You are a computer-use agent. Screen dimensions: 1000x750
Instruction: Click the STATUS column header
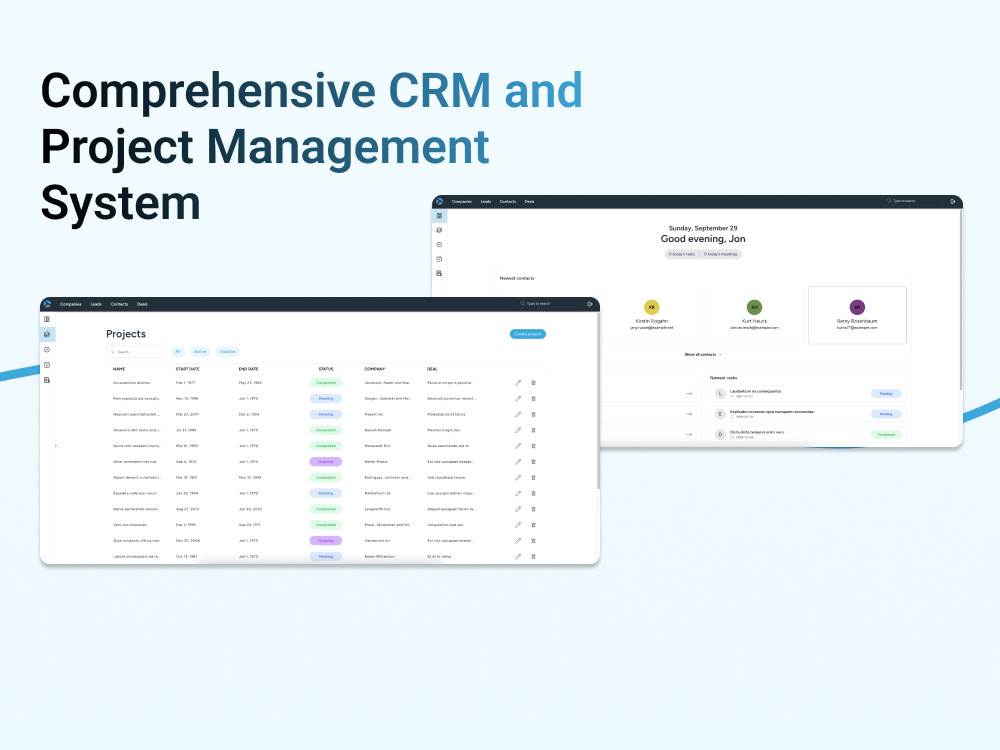coord(326,369)
